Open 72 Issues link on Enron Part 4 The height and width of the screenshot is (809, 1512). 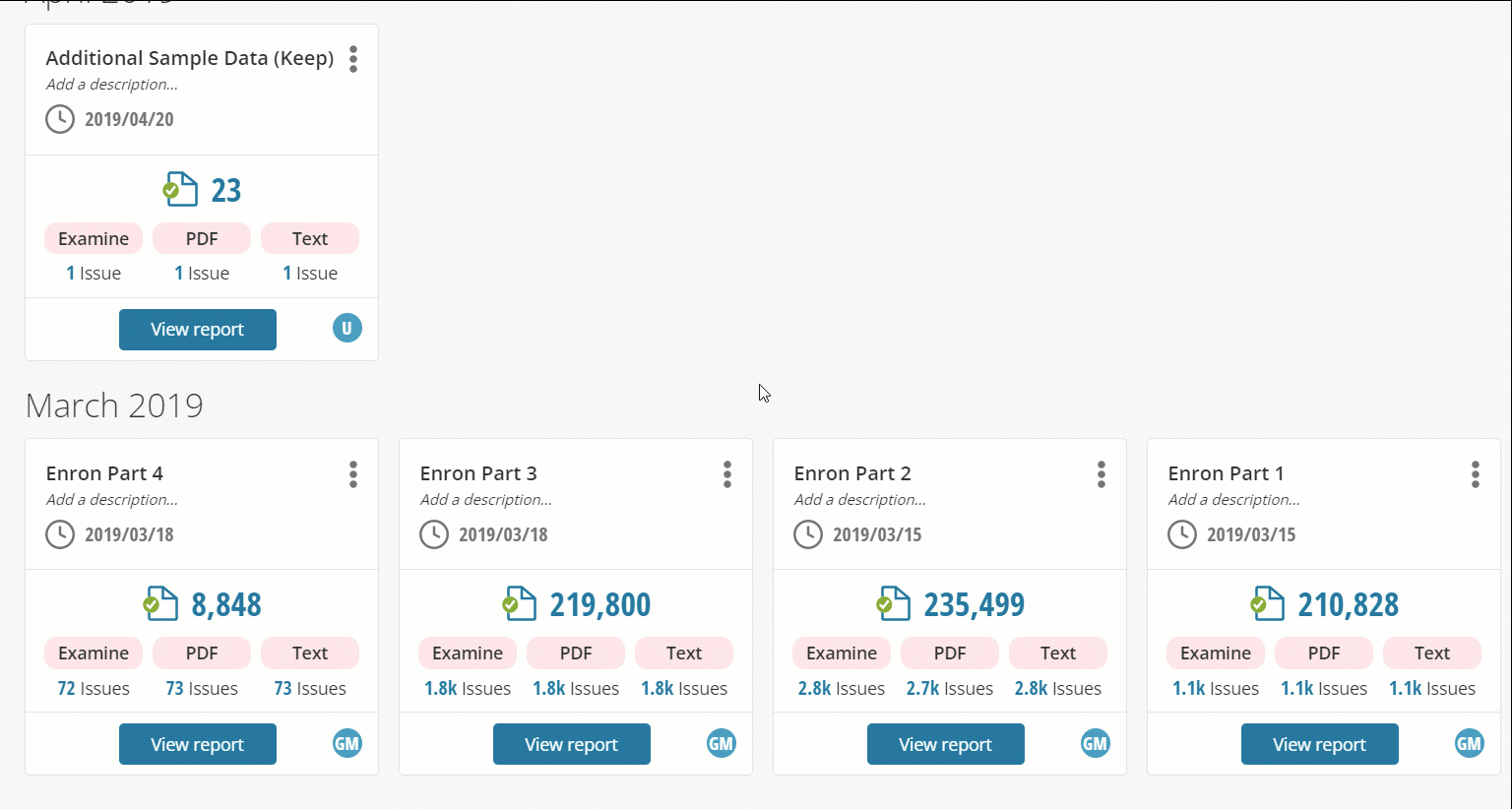pyautogui.click(x=94, y=689)
